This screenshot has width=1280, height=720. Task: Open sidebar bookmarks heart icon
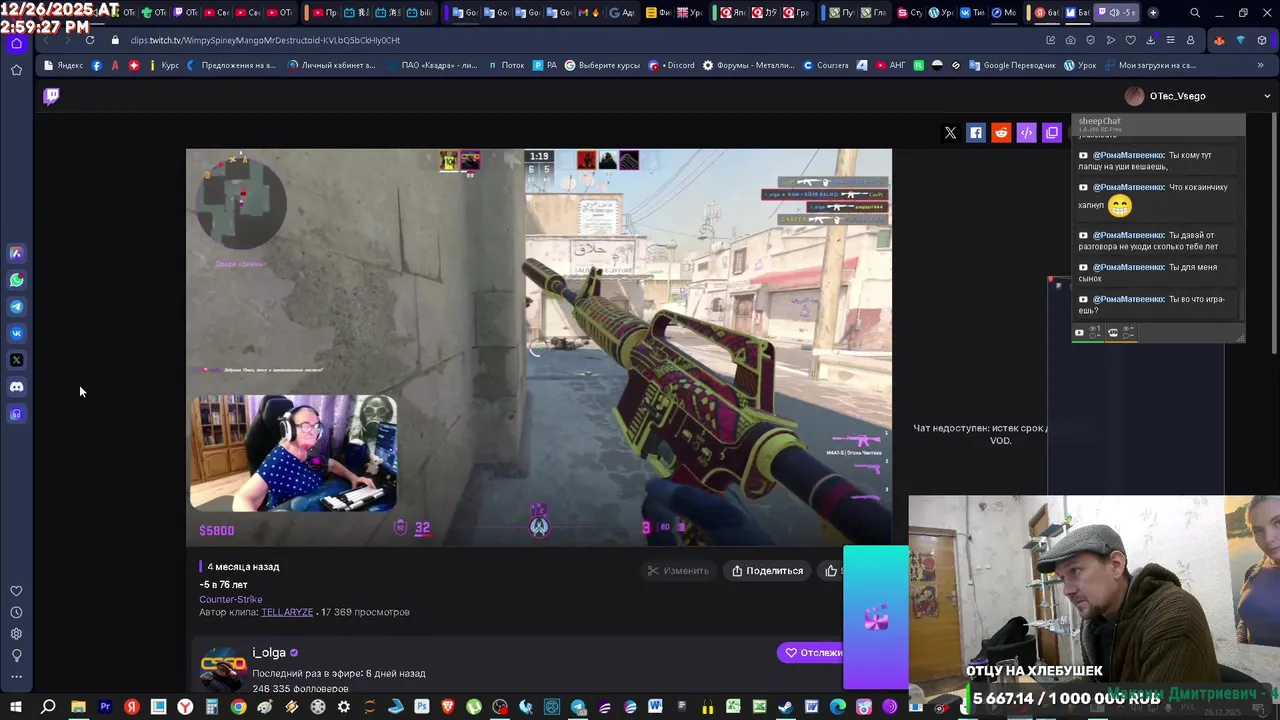click(16, 591)
